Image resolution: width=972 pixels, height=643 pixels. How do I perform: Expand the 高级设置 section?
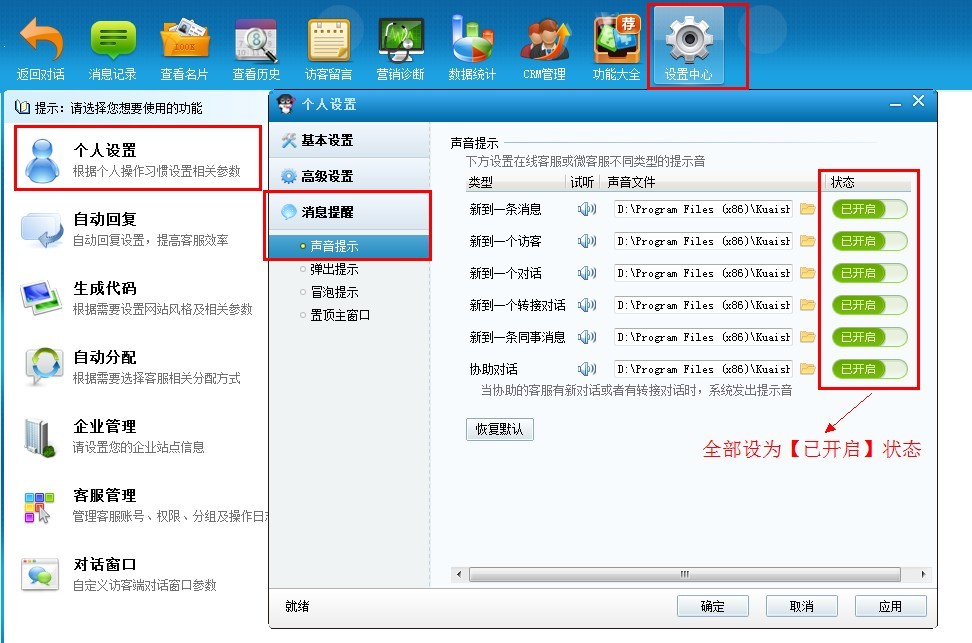pyautogui.click(x=327, y=176)
